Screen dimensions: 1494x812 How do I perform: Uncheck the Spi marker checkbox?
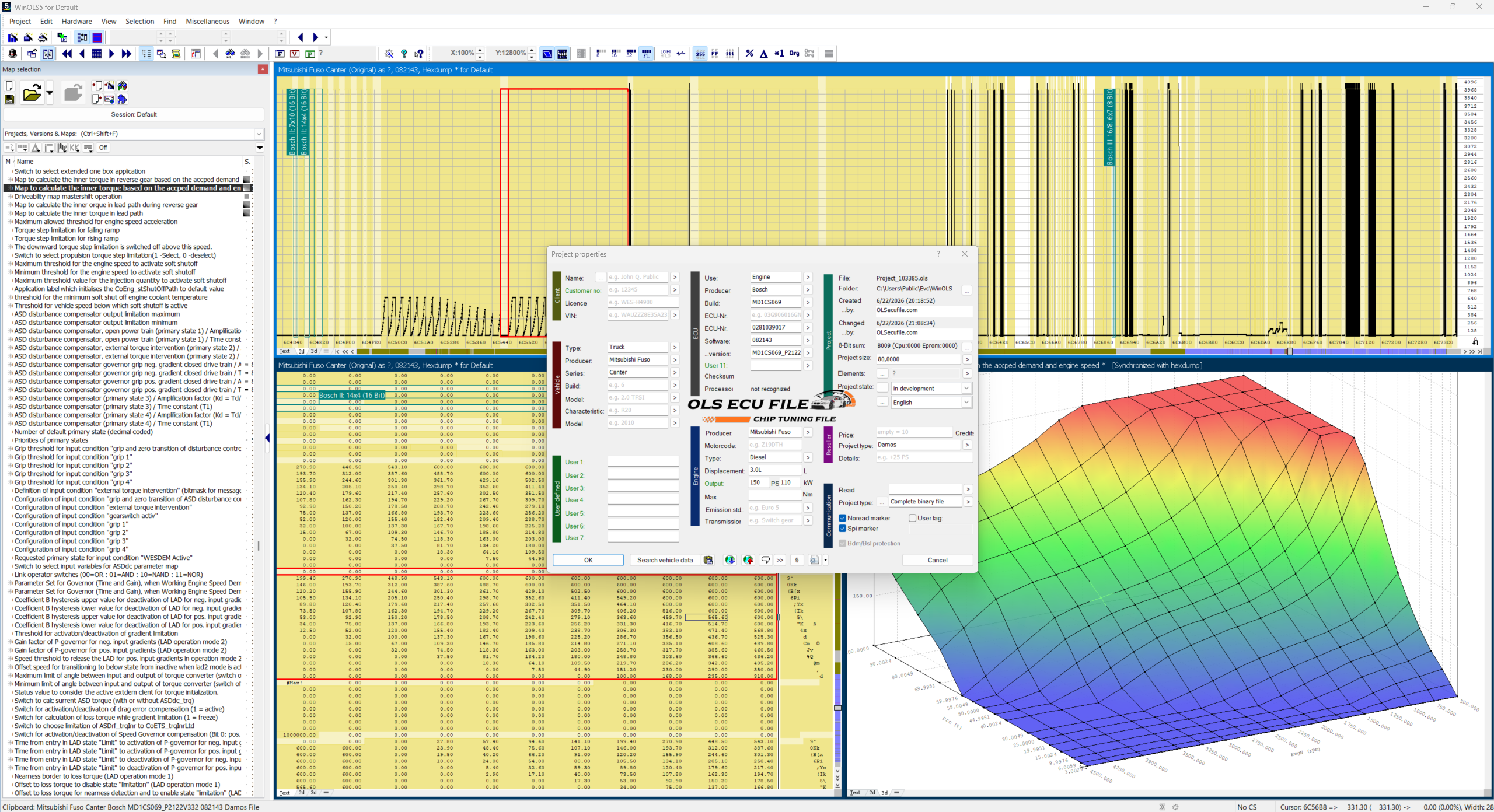pos(842,528)
